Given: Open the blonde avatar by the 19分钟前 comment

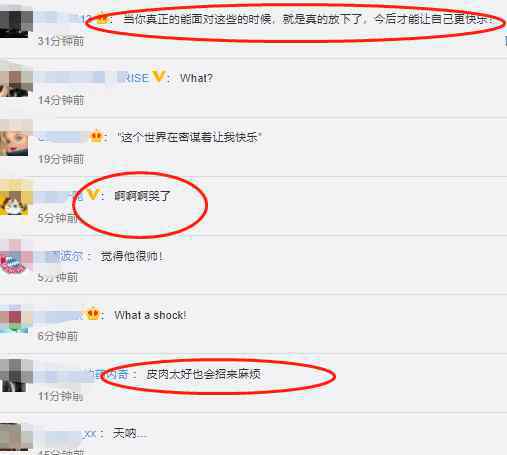Looking at the screenshot, I should click(x=14, y=139).
